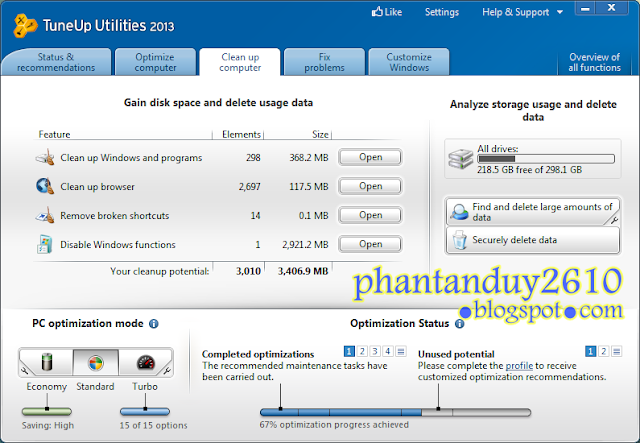
Task: Click the All drives disk stack icon
Action: coord(461,159)
